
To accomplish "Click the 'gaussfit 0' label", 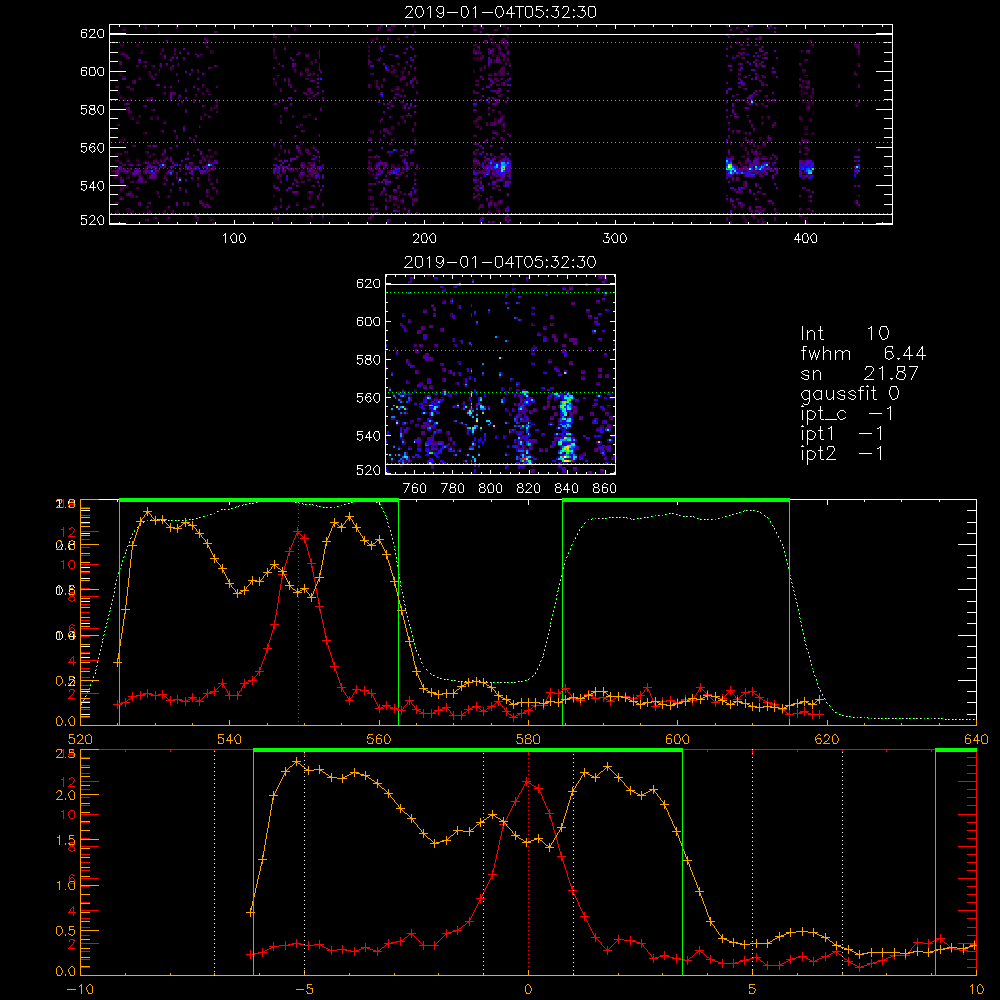I will [849, 393].
